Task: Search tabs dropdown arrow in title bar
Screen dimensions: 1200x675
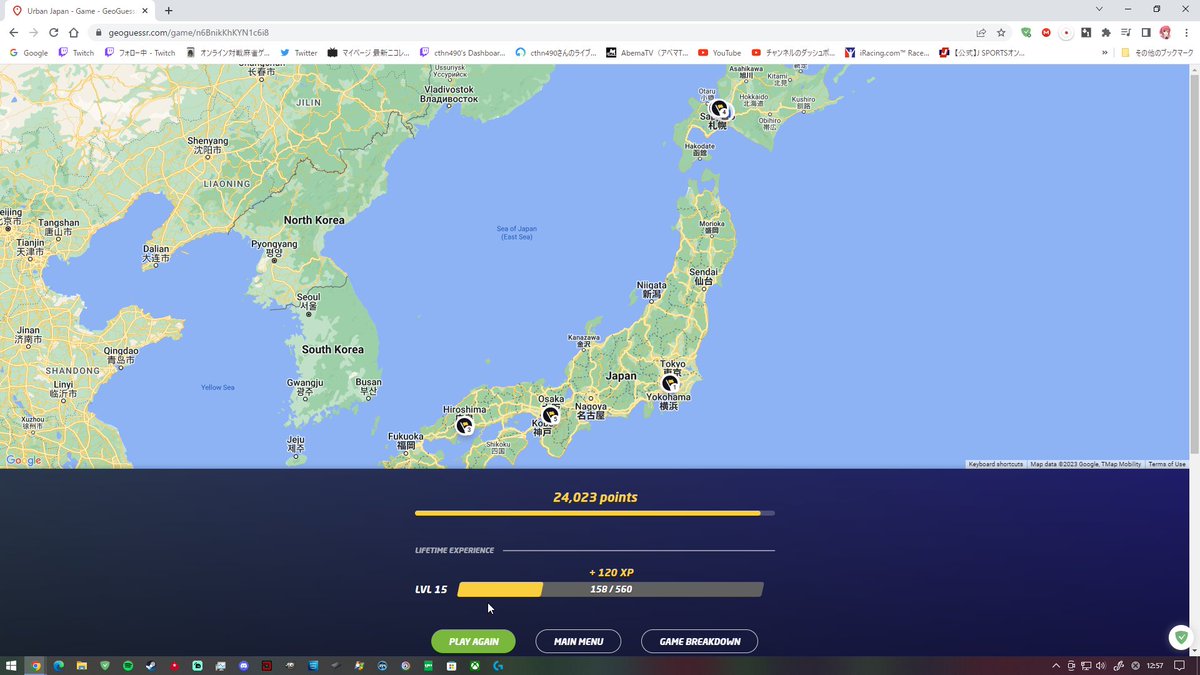Action: [x=1099, y=9]
